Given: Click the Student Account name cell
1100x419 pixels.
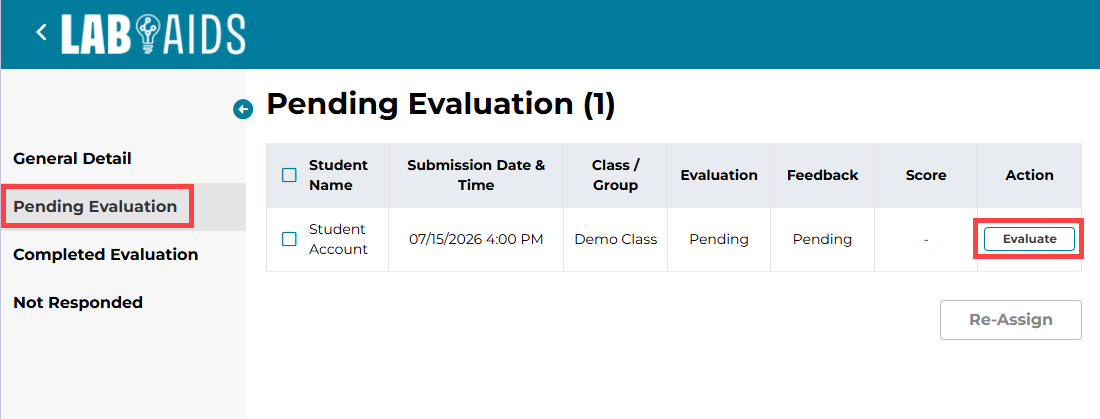Looking at the screenshot, I should click(x=338, y=239).
